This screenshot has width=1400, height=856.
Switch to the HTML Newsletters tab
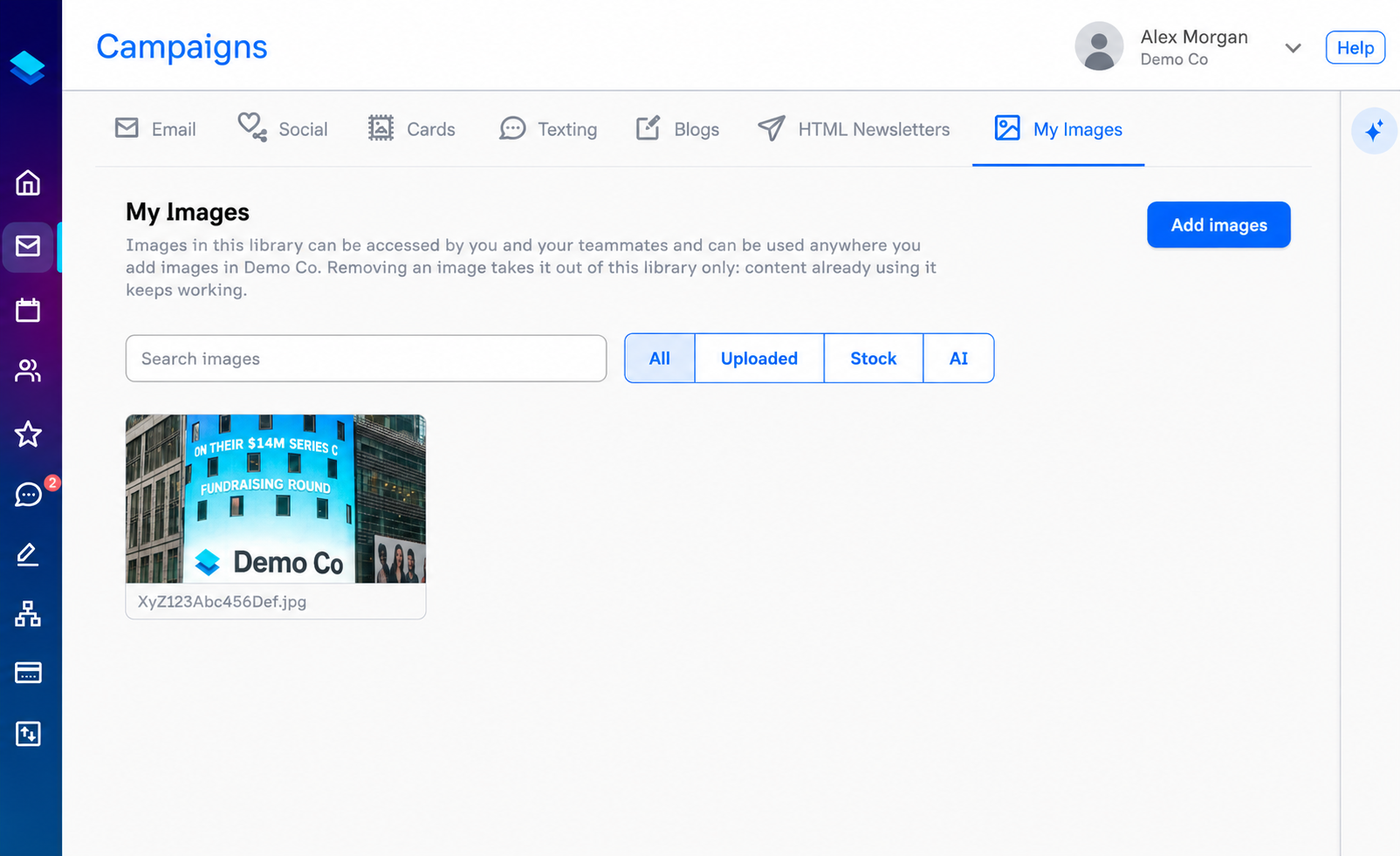854,129
